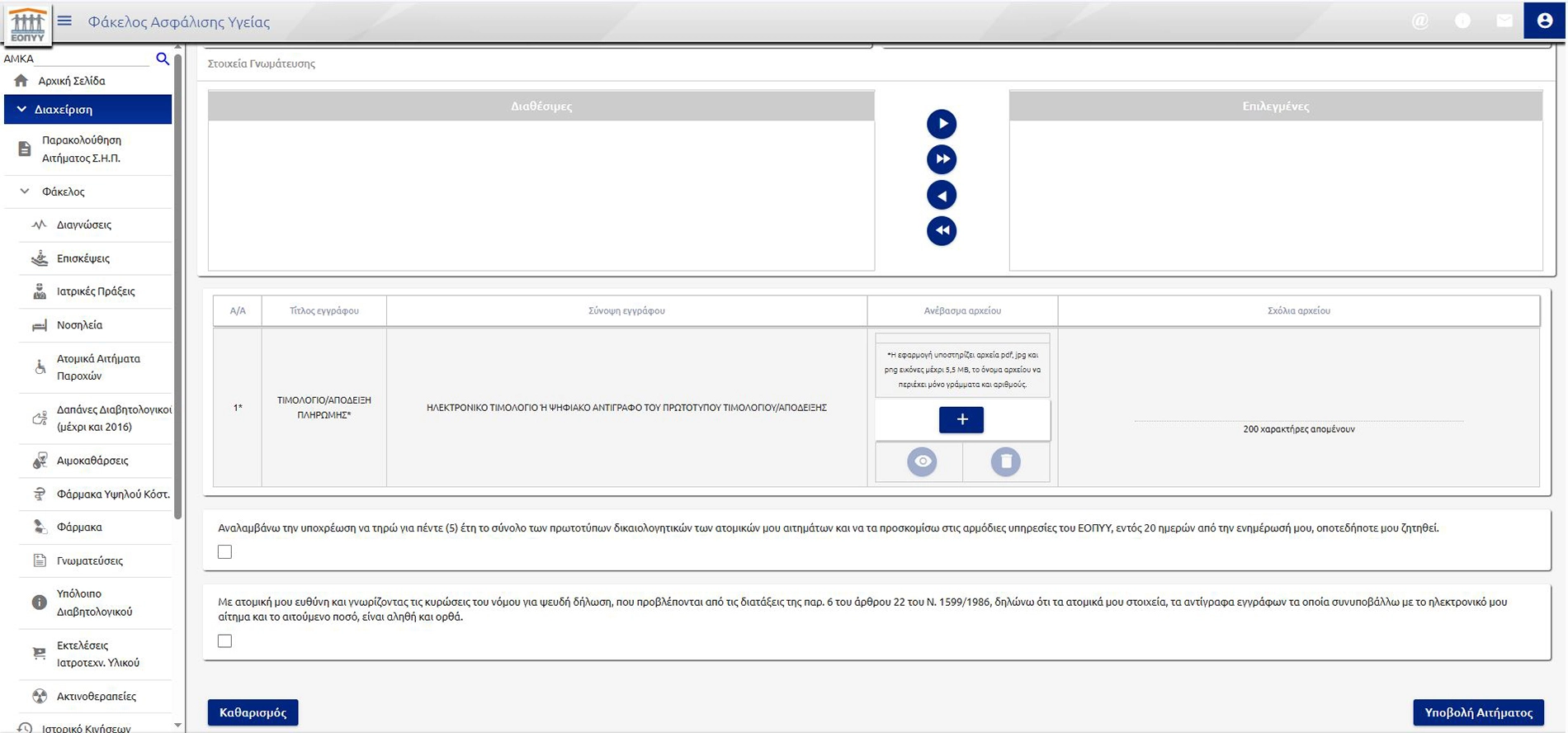Submit with Υποβολή Αιτήματος button
The height and width of the screenshot is (733, 1568).
[1477, 712]
